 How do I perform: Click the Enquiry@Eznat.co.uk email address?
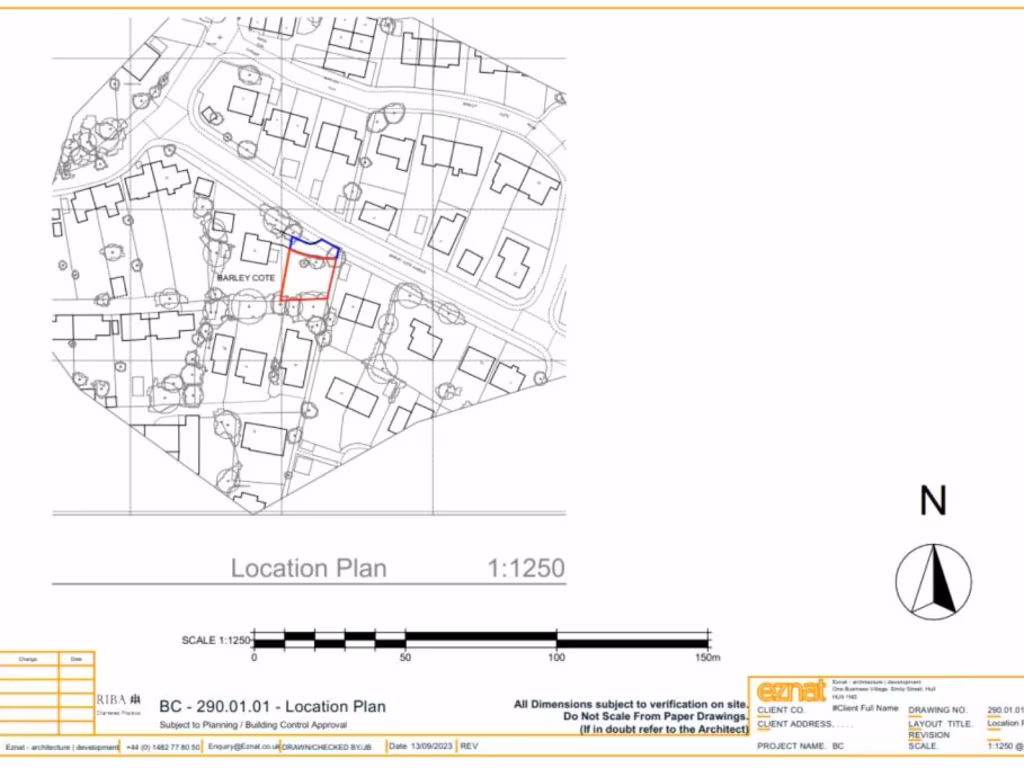coord(241,746)
